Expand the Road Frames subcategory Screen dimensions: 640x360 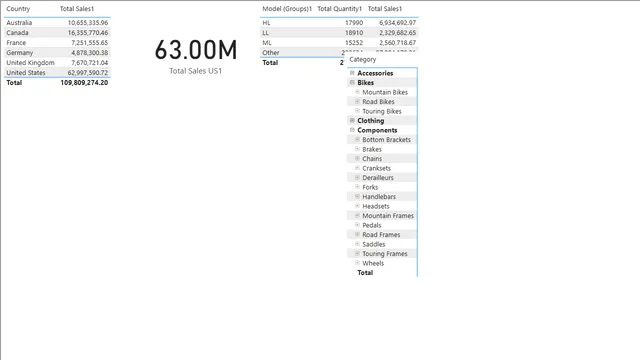pos(357,235)
